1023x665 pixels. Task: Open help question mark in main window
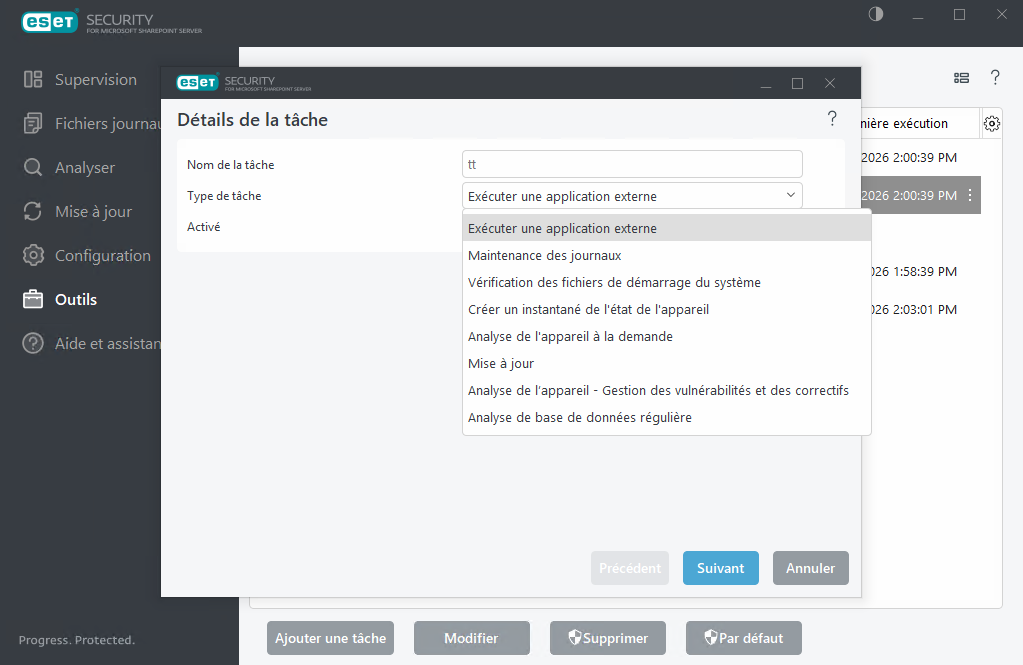pos(995,78)
